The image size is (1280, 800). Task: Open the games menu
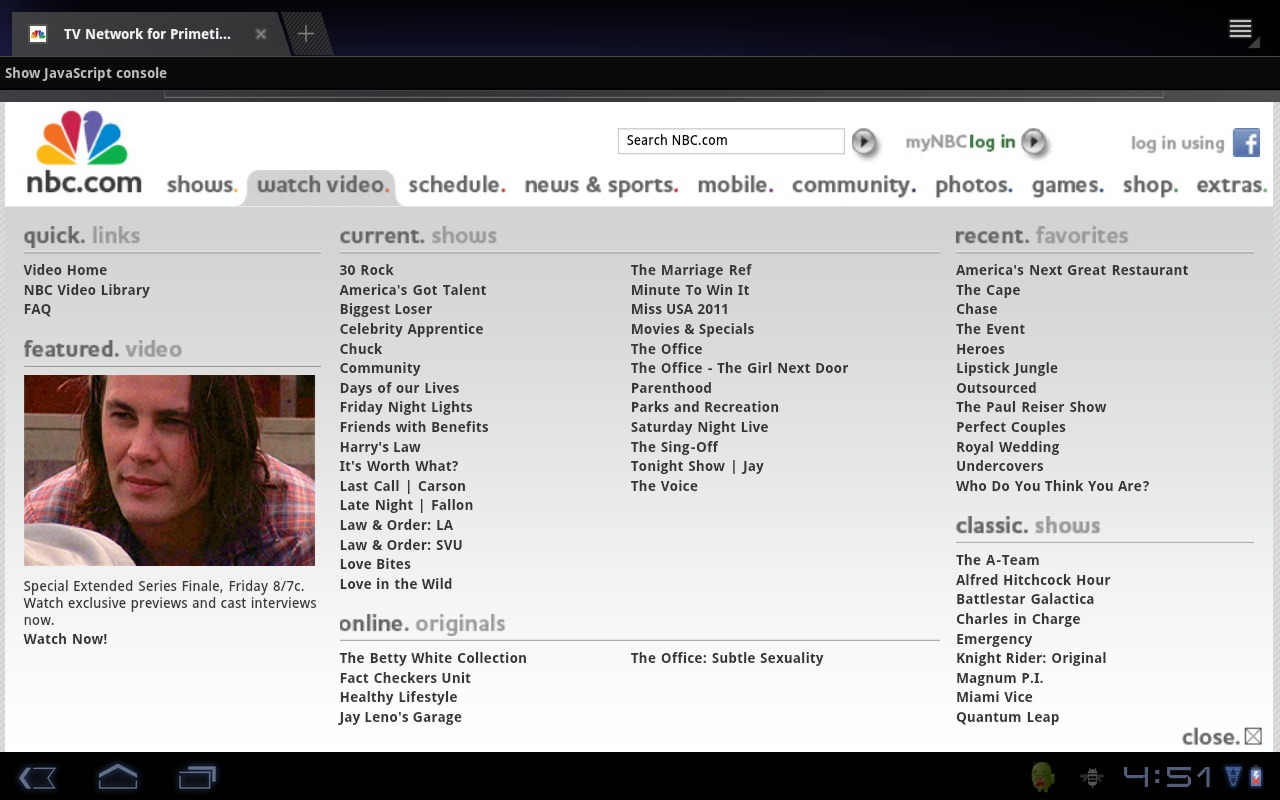[x=1068, y=185]
